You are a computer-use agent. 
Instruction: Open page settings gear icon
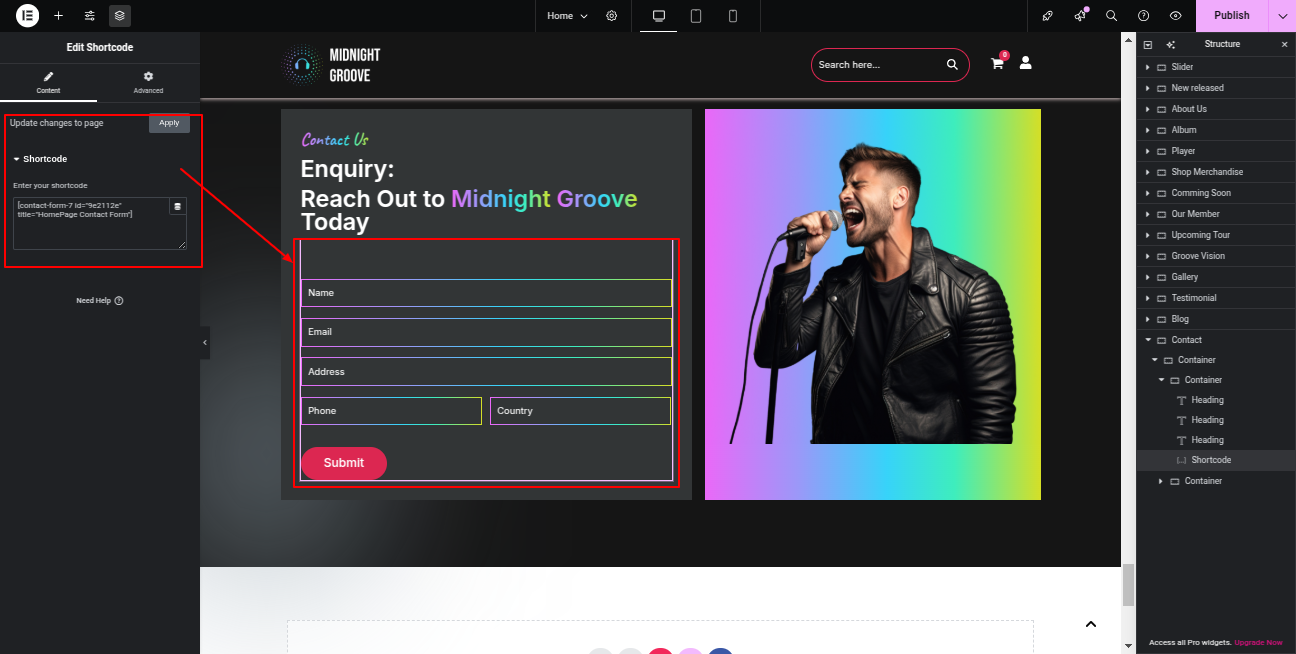(x=612, y=16)
